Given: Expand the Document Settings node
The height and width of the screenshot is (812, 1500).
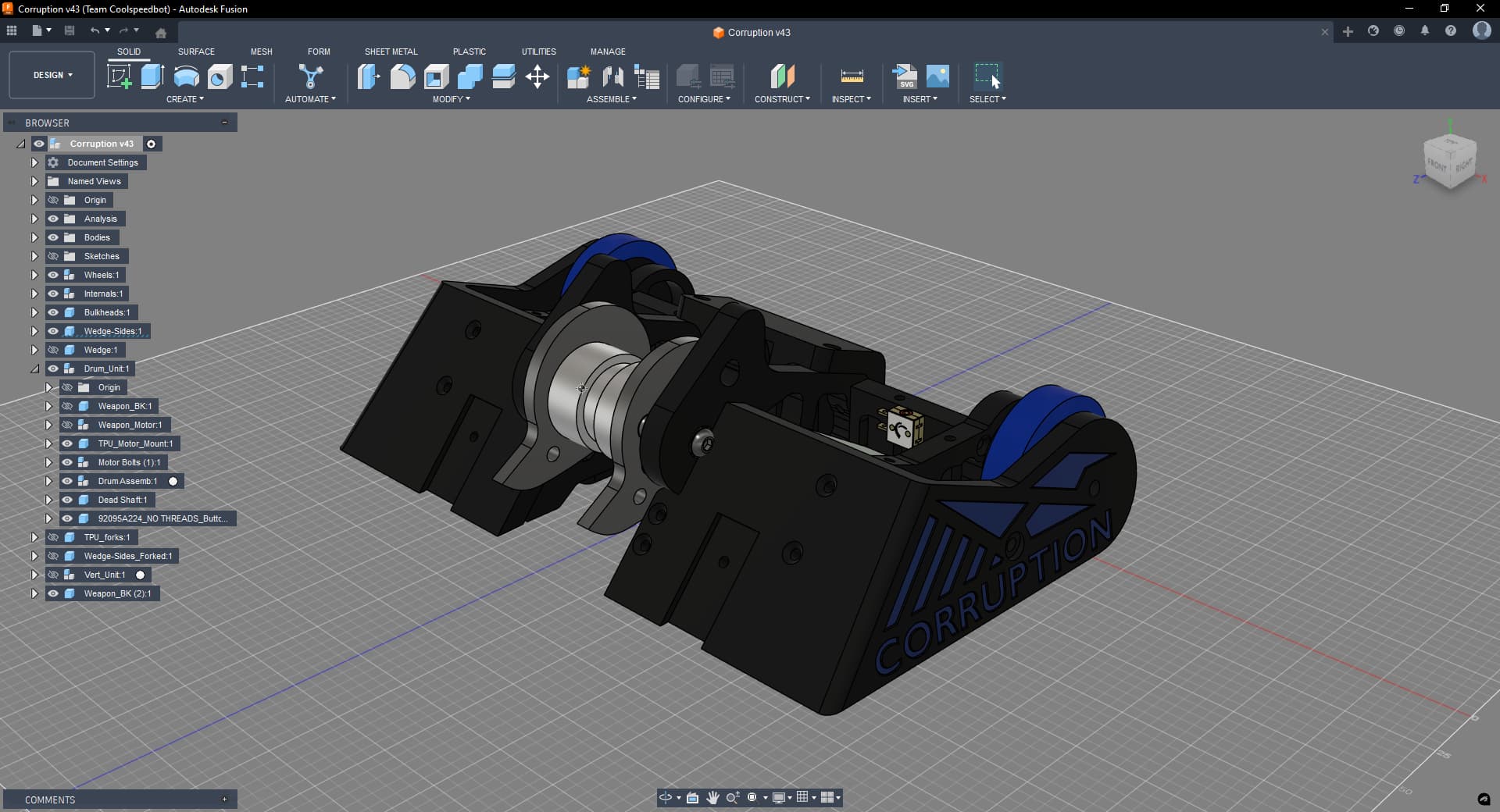Looking at the screenshot, I should pos(34,162).
